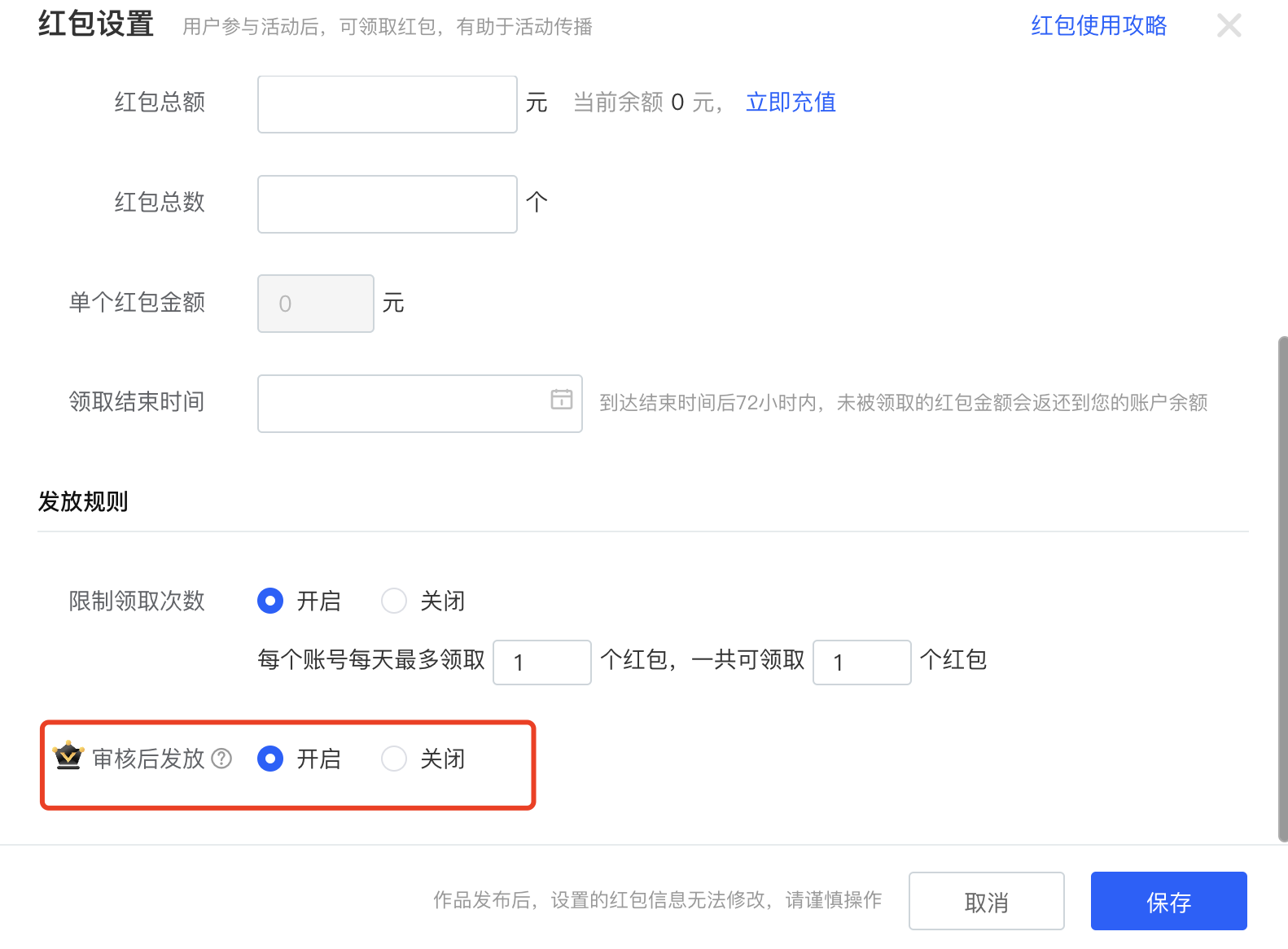Viewport: 1288px width, 949px height.
Task: Select 关闭 for 限制领取次数
Action: tap(394, 601)
